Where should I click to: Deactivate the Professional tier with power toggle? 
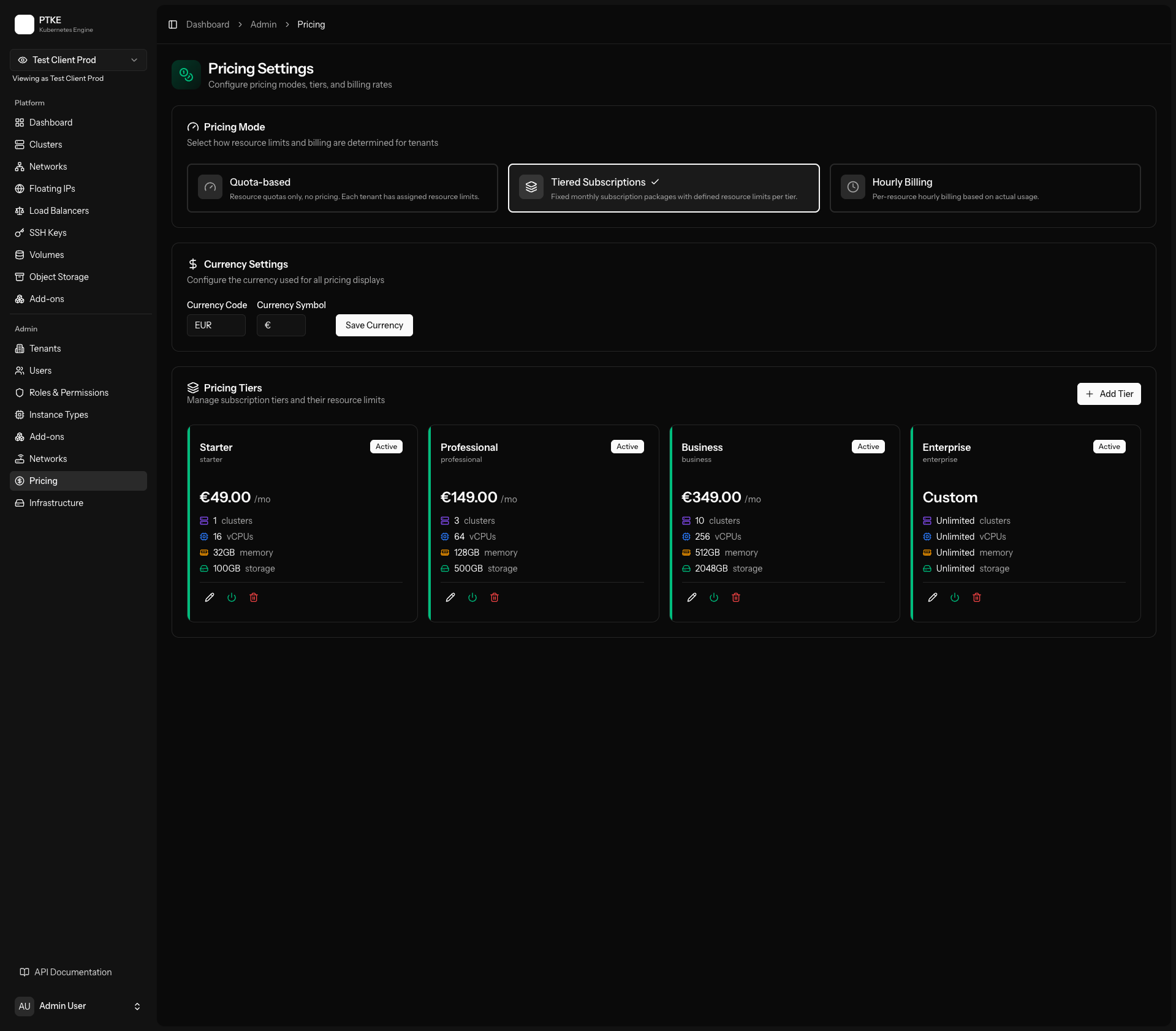point(472,597)
